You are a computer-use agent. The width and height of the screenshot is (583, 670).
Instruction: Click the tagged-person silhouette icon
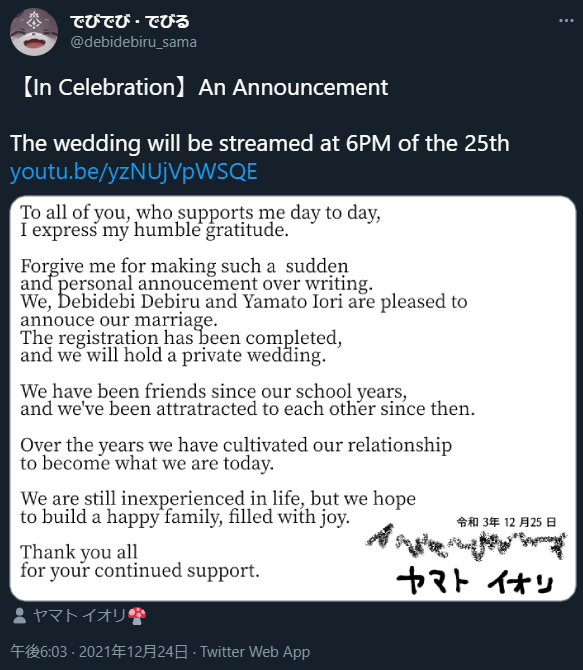tap(19, 616)
